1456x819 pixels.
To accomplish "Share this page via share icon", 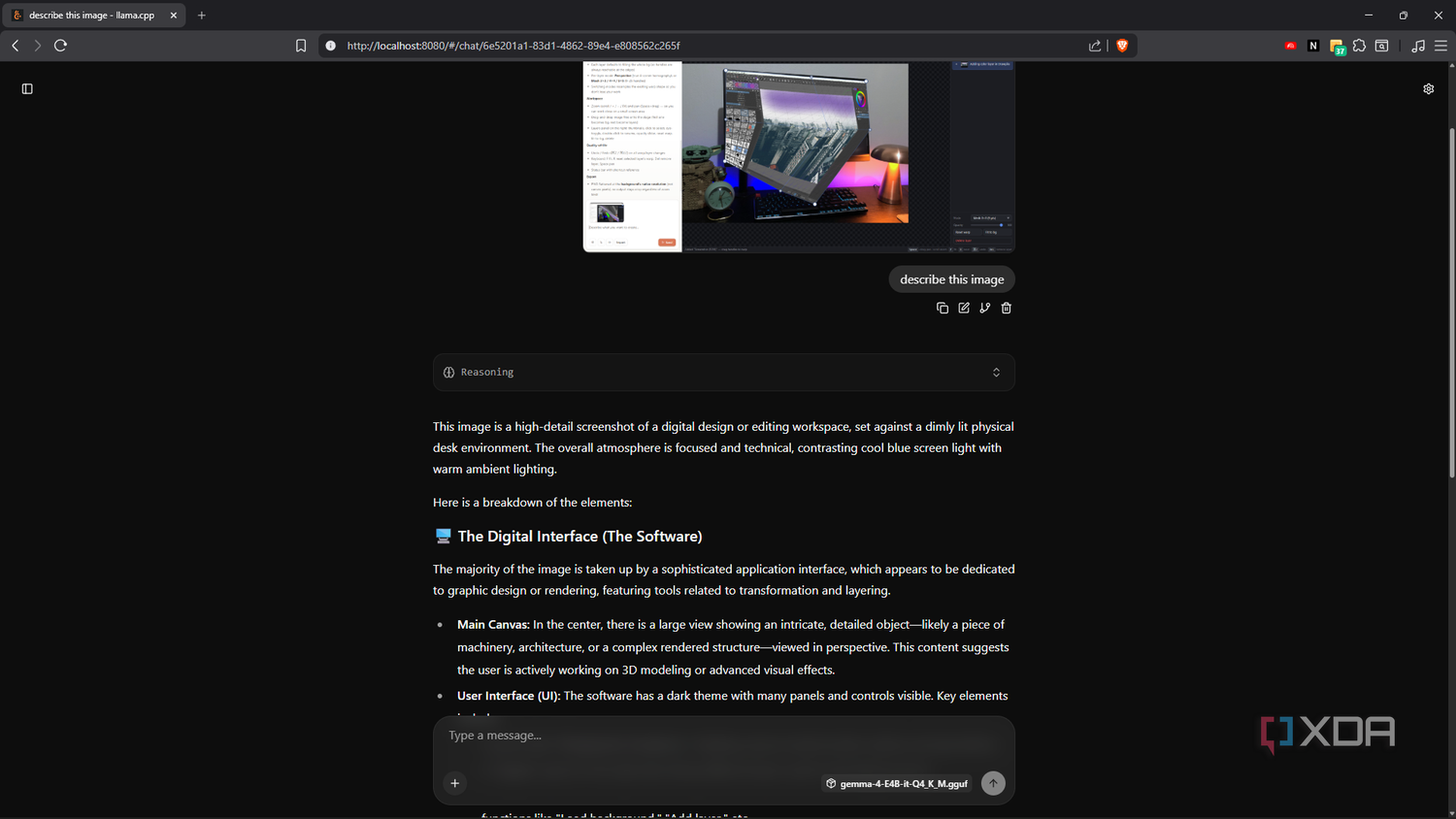I will pos(1095,46).
